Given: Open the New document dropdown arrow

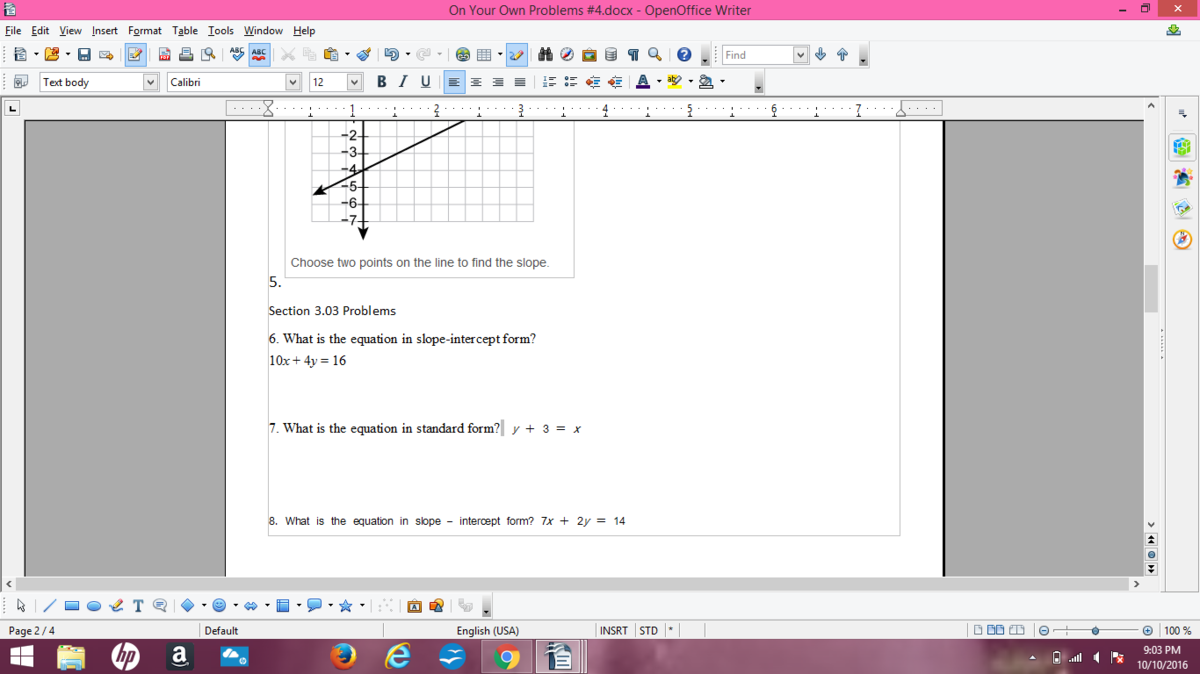Looking at the screenshot, I should click(36, 55).
